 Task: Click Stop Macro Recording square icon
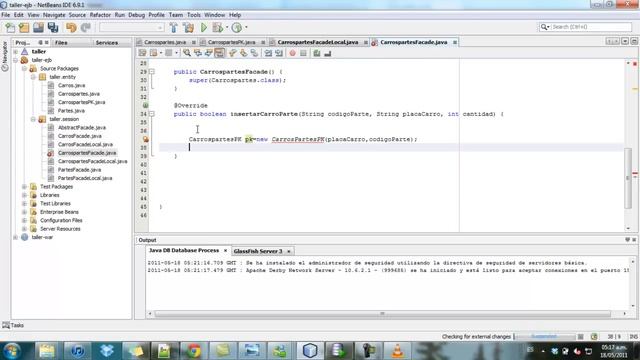point(303,53)
